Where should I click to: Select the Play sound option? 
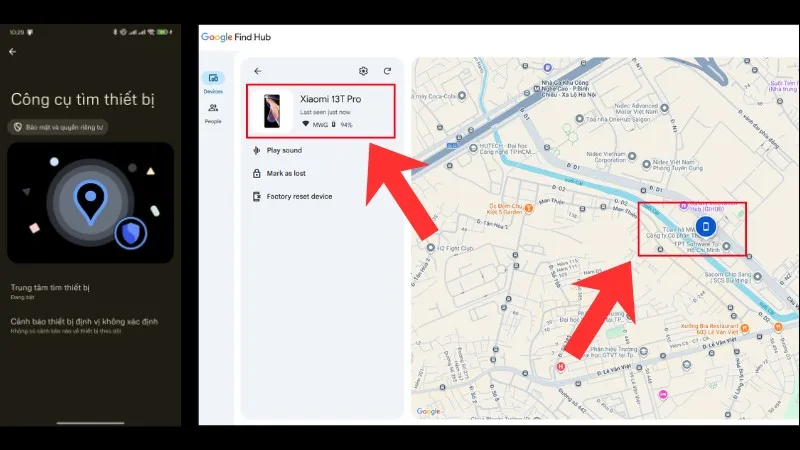(x=284, y=150)
